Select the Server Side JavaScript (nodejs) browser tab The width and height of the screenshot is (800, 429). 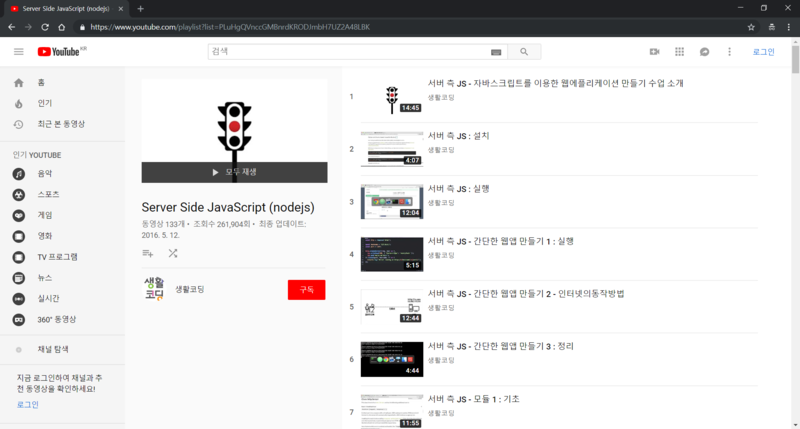[x=66, y=9]
